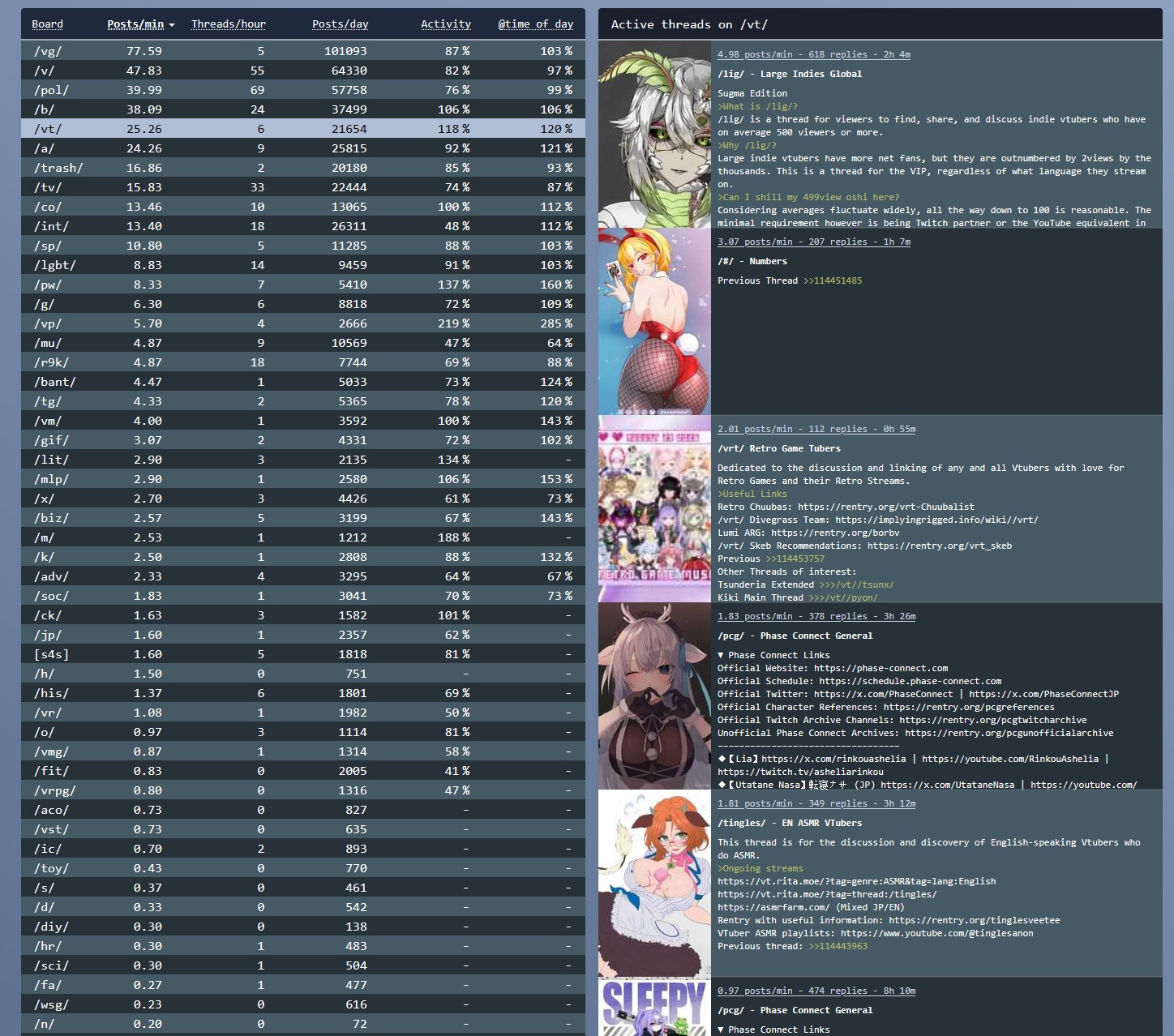The width and height of the screenshot is (1174, 1036).
Task: Follow the >>114453757 previous thread quote link
Action: pyautogui.click(x=795, y=559)
